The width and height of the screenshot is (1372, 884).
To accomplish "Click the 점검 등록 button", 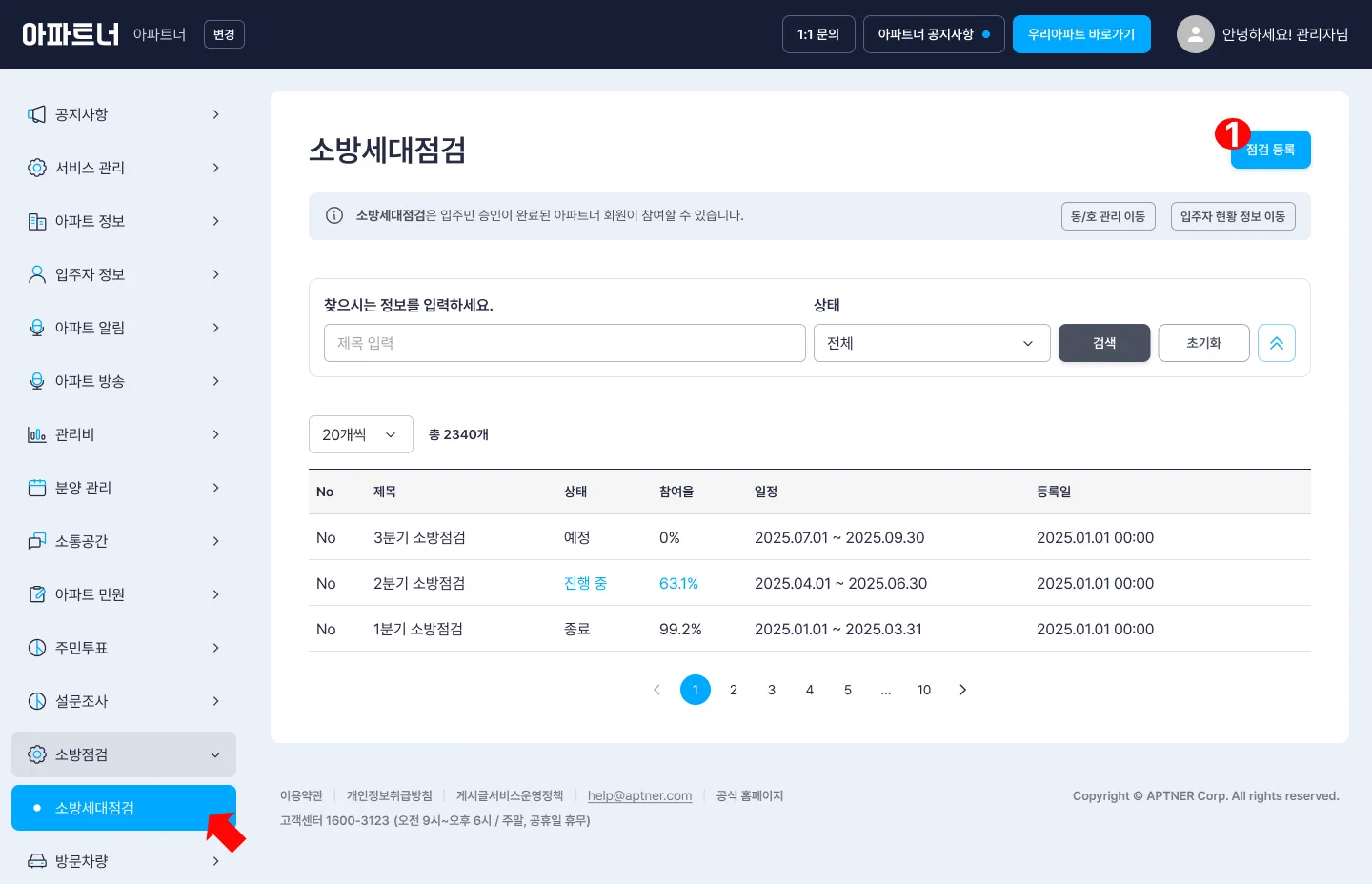I will tap(1271, 150).
